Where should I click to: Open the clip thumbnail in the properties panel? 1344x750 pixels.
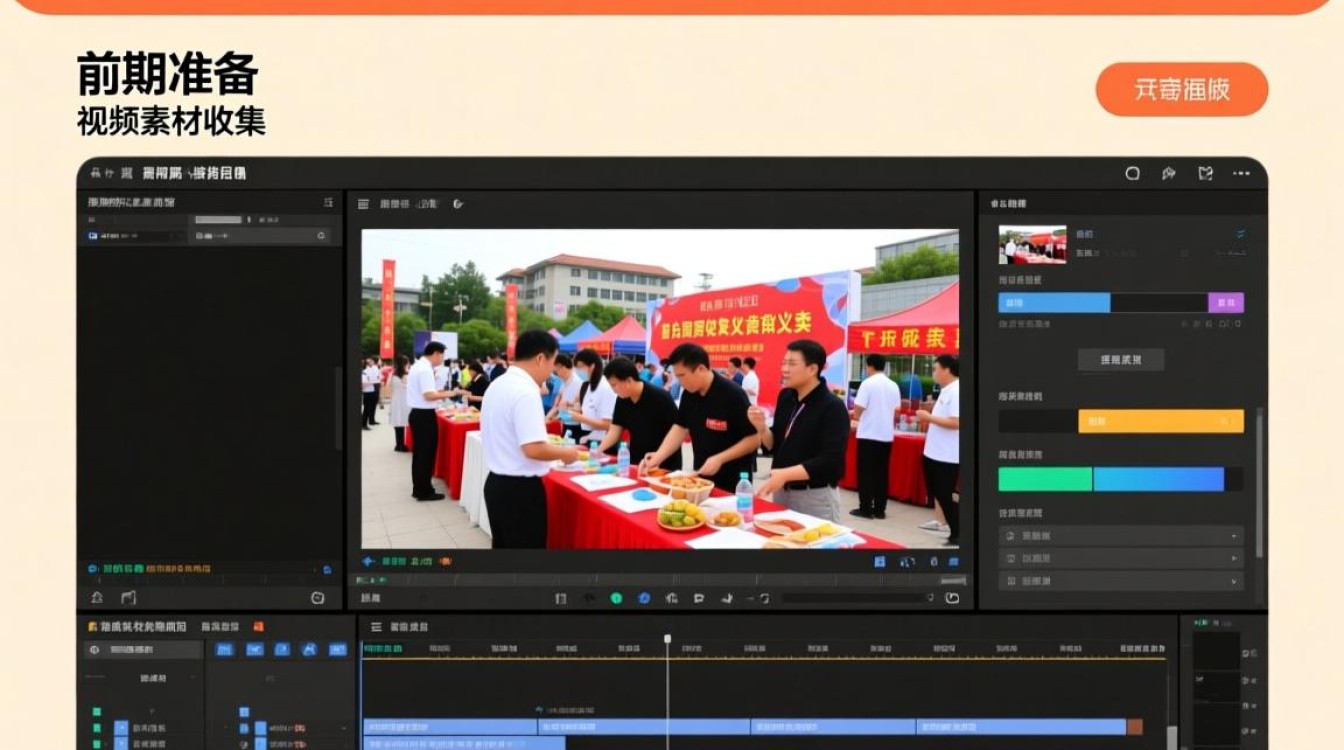1032,244
